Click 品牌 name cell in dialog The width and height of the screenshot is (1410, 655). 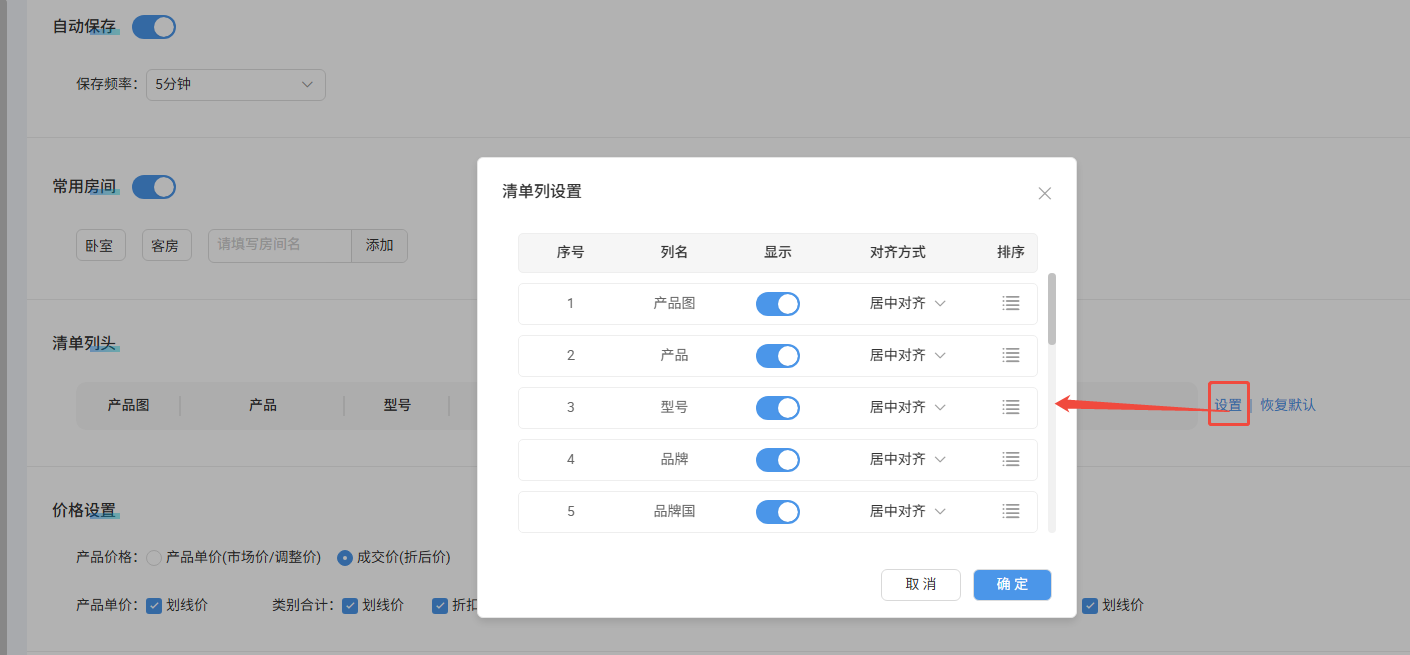[x=674, y=459]
